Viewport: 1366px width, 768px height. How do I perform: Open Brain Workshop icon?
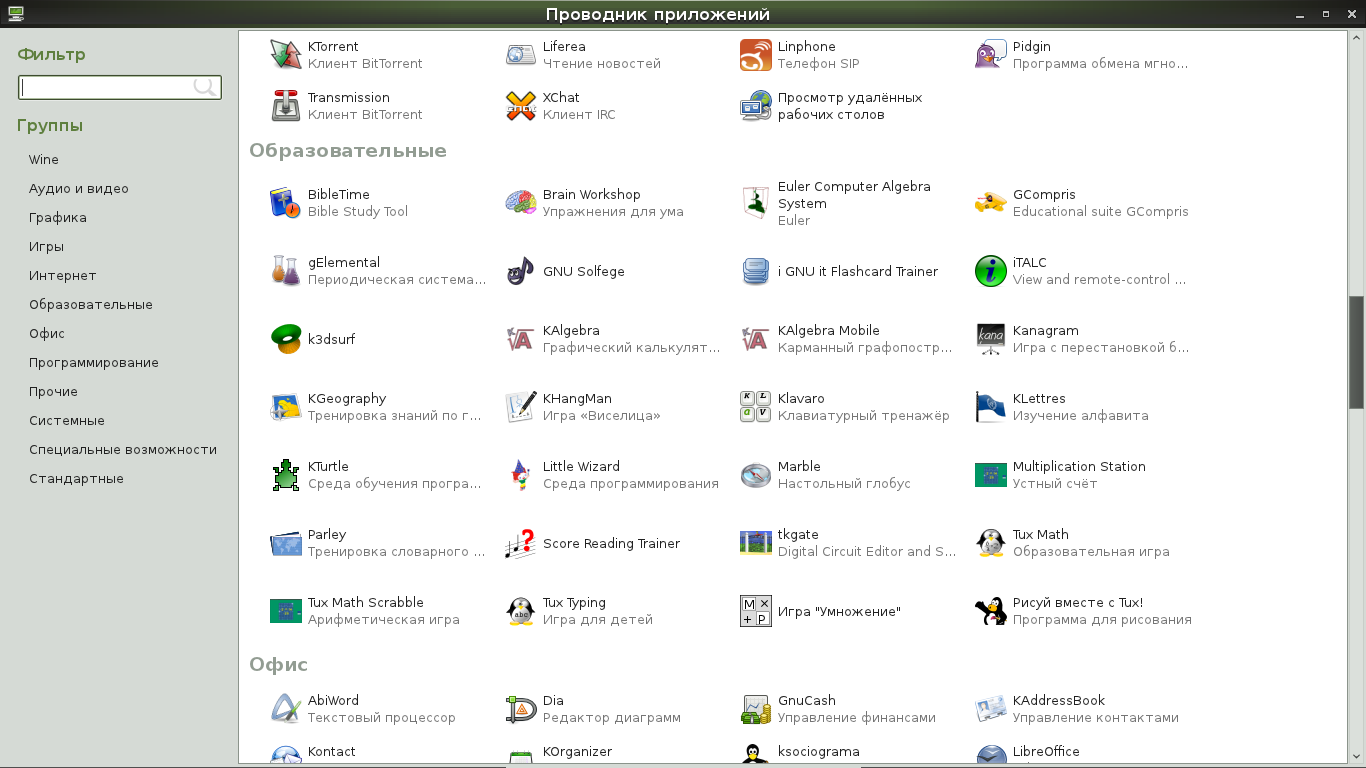point(521,203)
